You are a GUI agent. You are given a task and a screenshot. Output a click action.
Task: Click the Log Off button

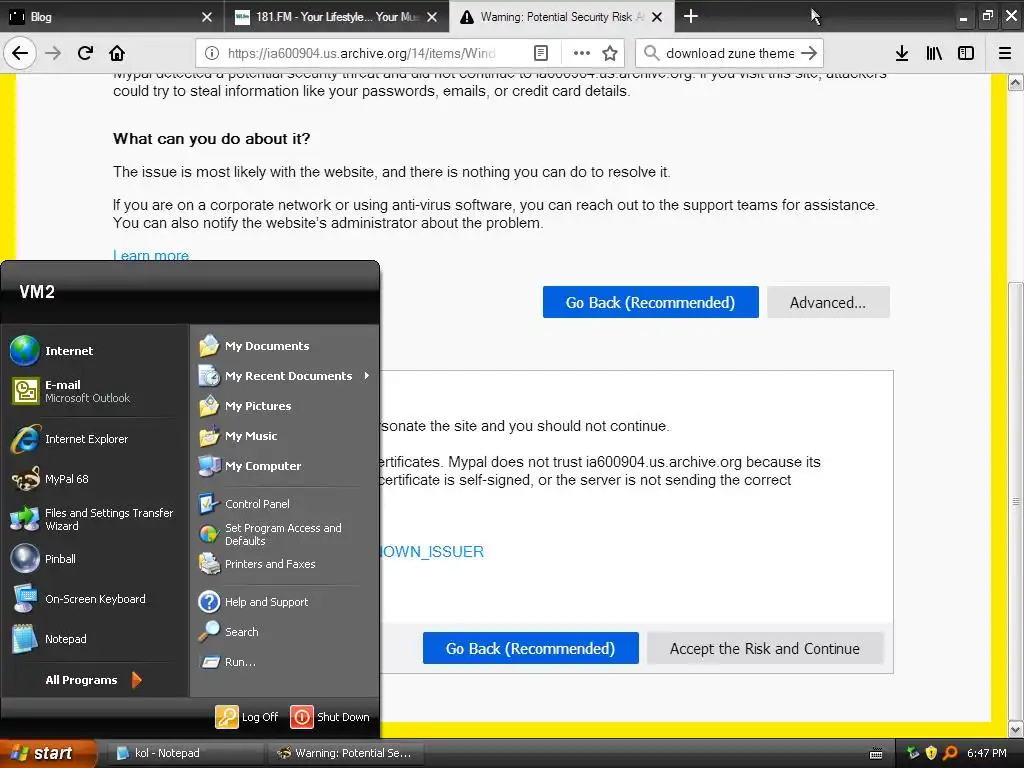248,716
